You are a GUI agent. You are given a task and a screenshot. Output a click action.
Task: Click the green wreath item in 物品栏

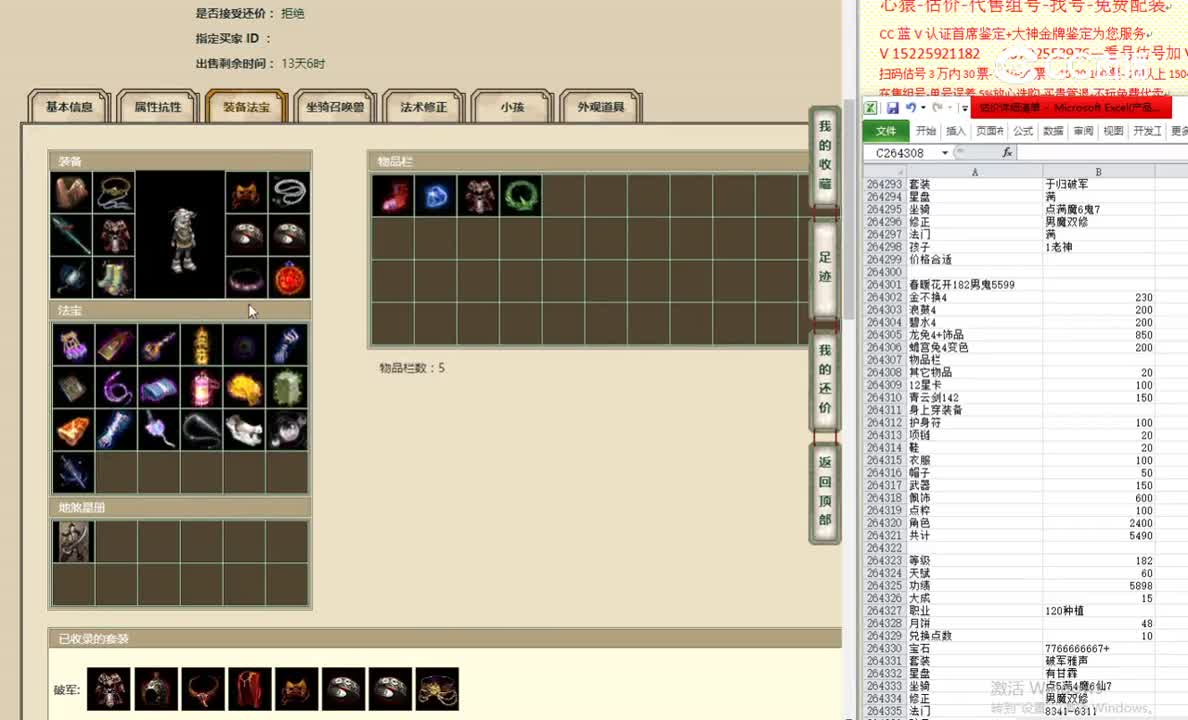coord(521,196)
